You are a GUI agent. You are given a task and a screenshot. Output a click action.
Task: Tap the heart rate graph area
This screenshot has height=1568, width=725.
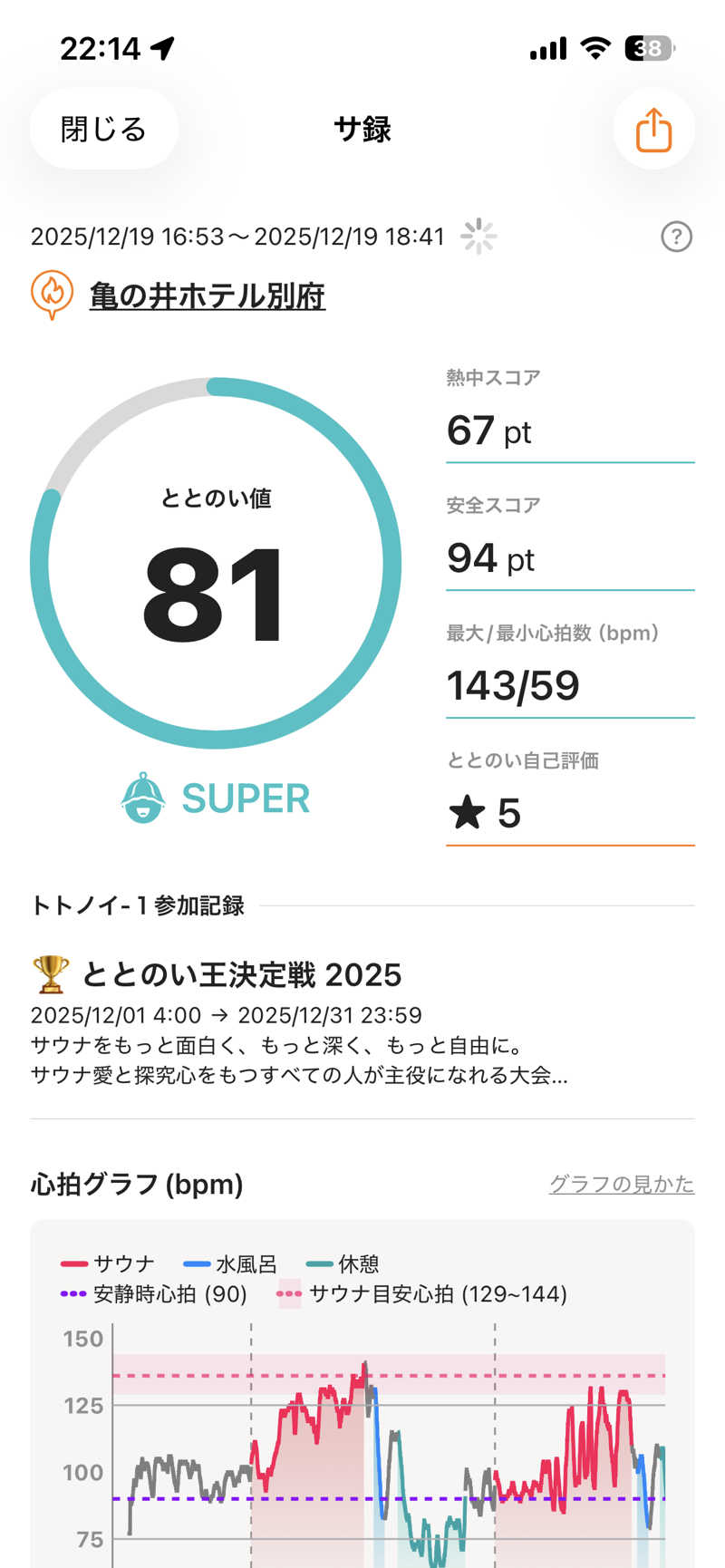click(x=390, y=1450)
